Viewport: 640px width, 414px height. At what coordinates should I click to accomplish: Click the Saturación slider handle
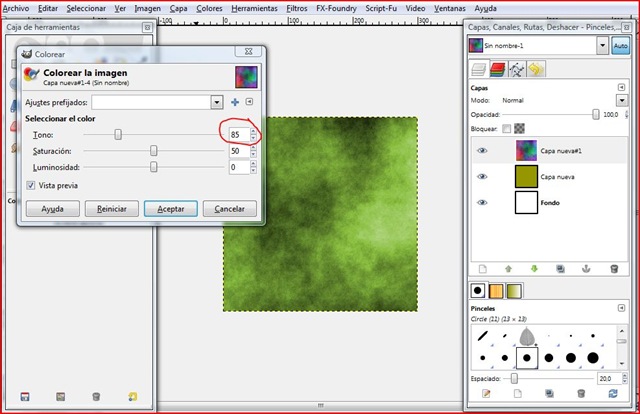coord(153,150)
